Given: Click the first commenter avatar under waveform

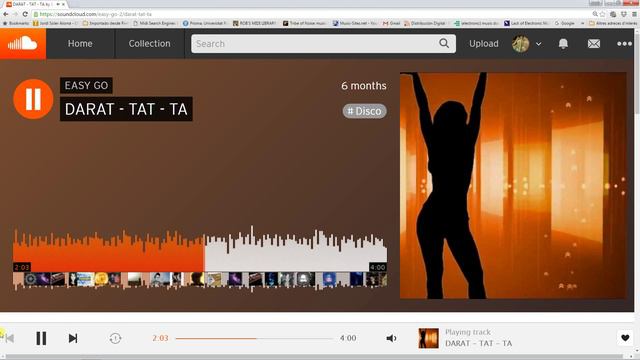Looking at the screenshot, I should [31, 279].
